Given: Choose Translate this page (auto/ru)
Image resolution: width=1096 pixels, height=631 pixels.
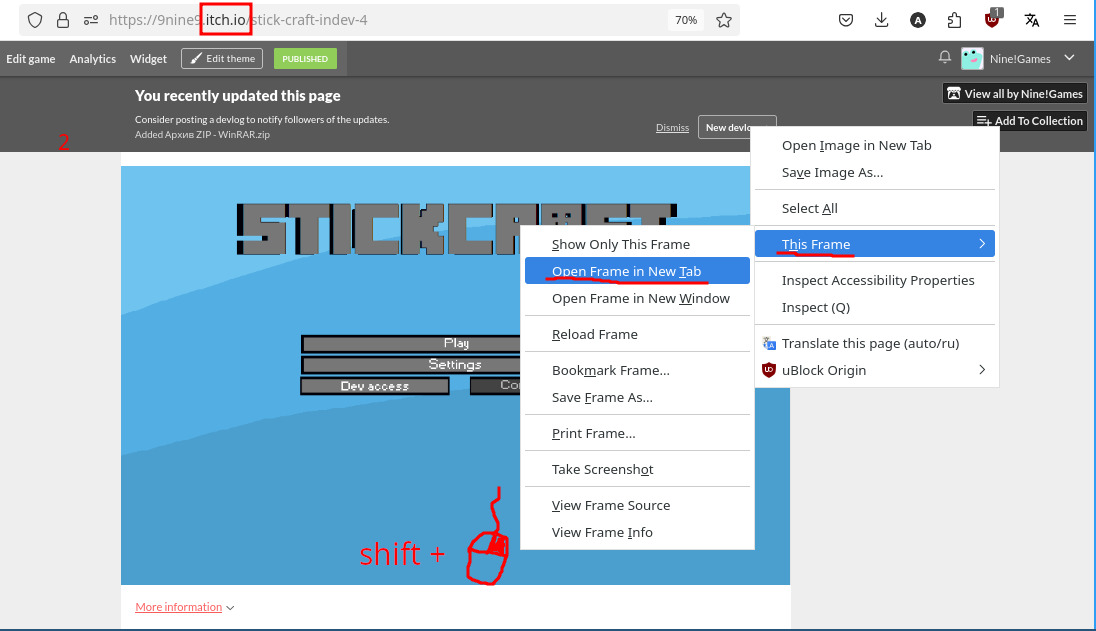Looking at the screenshot, I should click(x=874, y=343).
